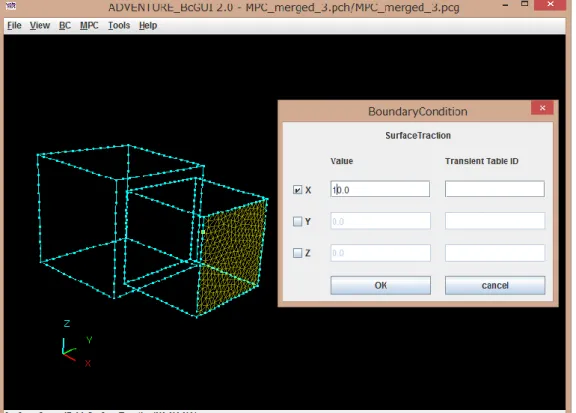Minimize the ADVENTURE_BcGUI window
The width and height of the screenshot is (576, 413).
click(x=505, y=5)
